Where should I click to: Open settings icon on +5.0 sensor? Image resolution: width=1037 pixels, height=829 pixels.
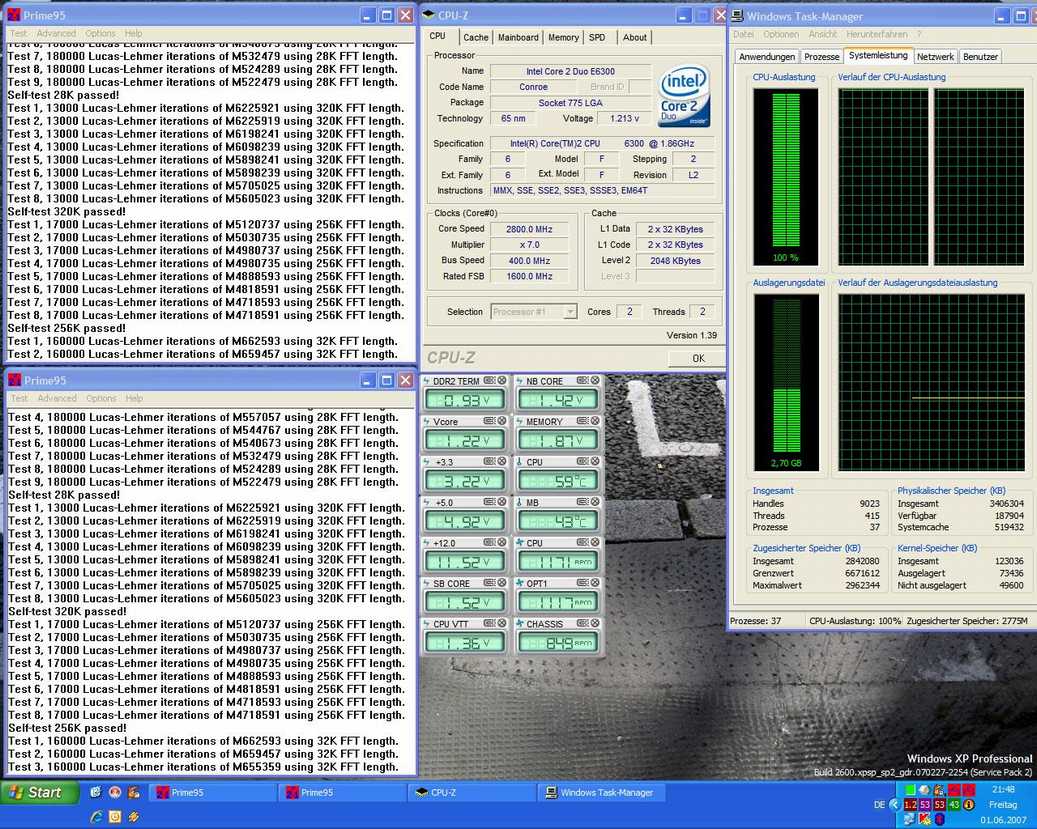click(489, 502)
